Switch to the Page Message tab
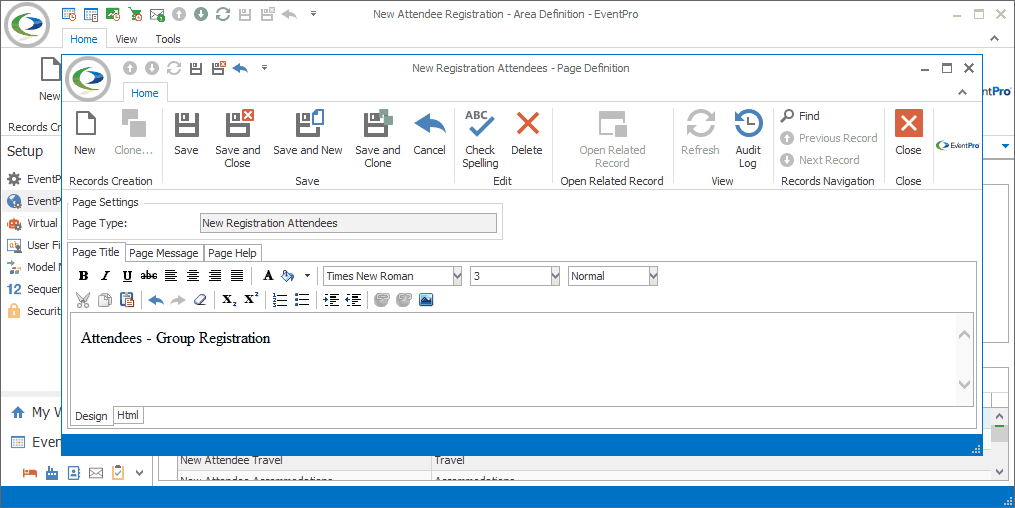The image size is (1015, 508). pyautogui.click(x=164, y=253)
